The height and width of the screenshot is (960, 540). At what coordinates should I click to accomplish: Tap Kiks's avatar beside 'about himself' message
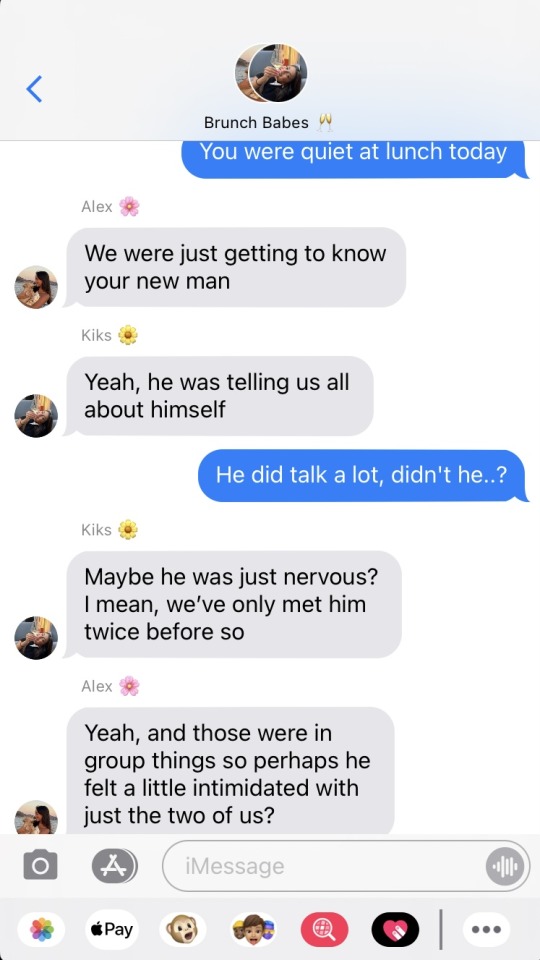click(x=36, y=416)
